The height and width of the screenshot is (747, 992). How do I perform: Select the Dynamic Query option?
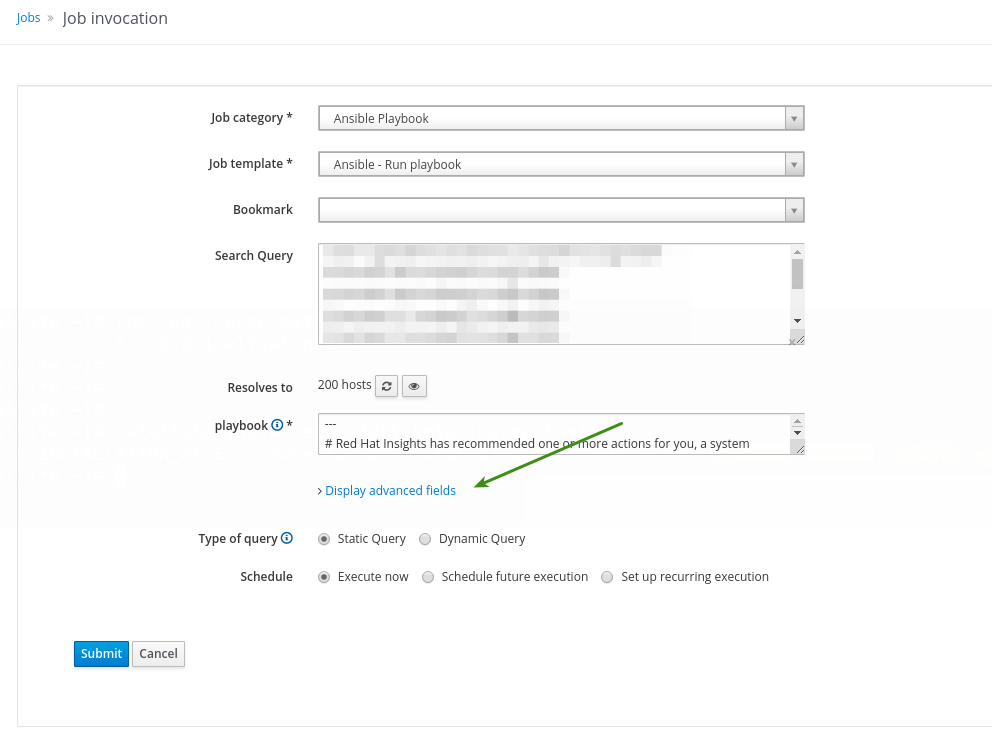(425, 539)
